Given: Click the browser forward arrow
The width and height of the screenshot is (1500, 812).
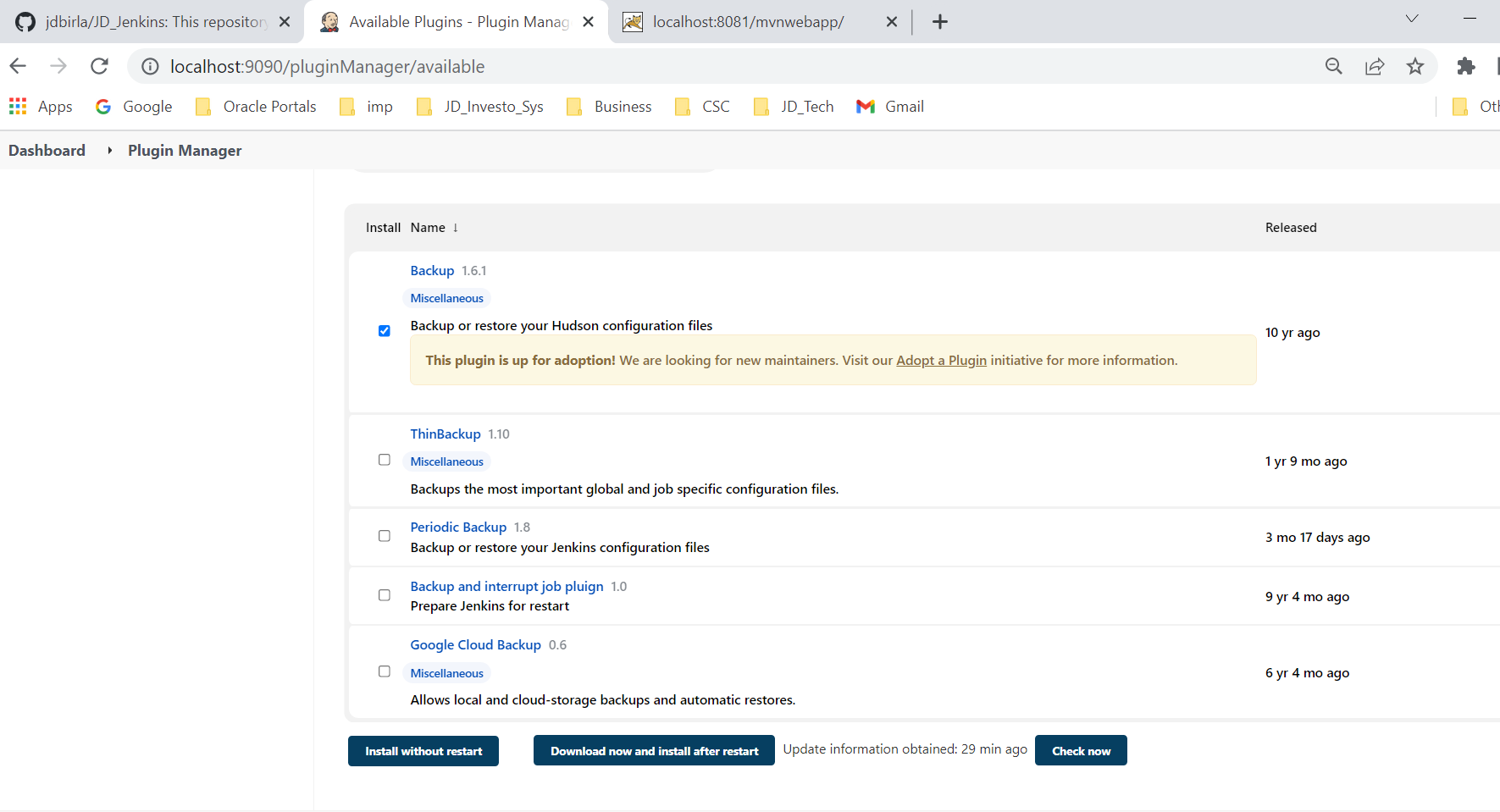Looking at the screenshot, I should tap(58, 66).
